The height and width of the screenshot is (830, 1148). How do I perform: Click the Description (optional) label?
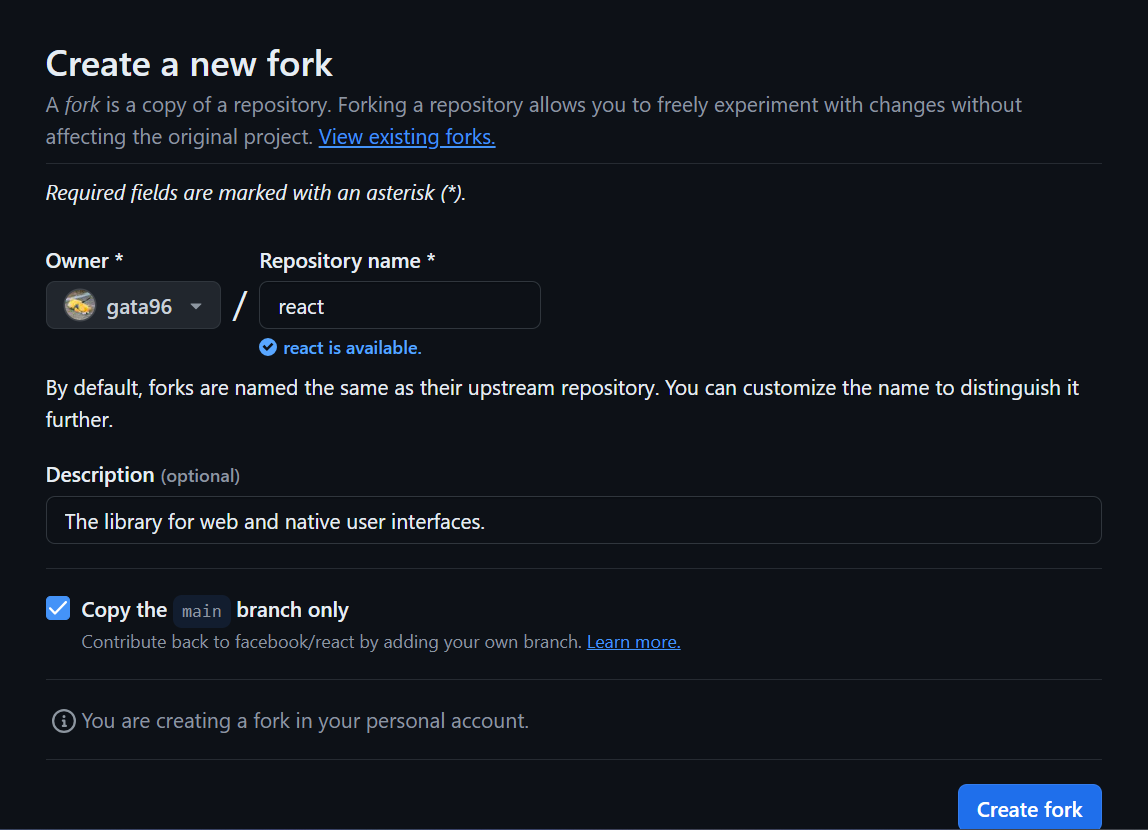pyautogui.click(x=143, y=475)
